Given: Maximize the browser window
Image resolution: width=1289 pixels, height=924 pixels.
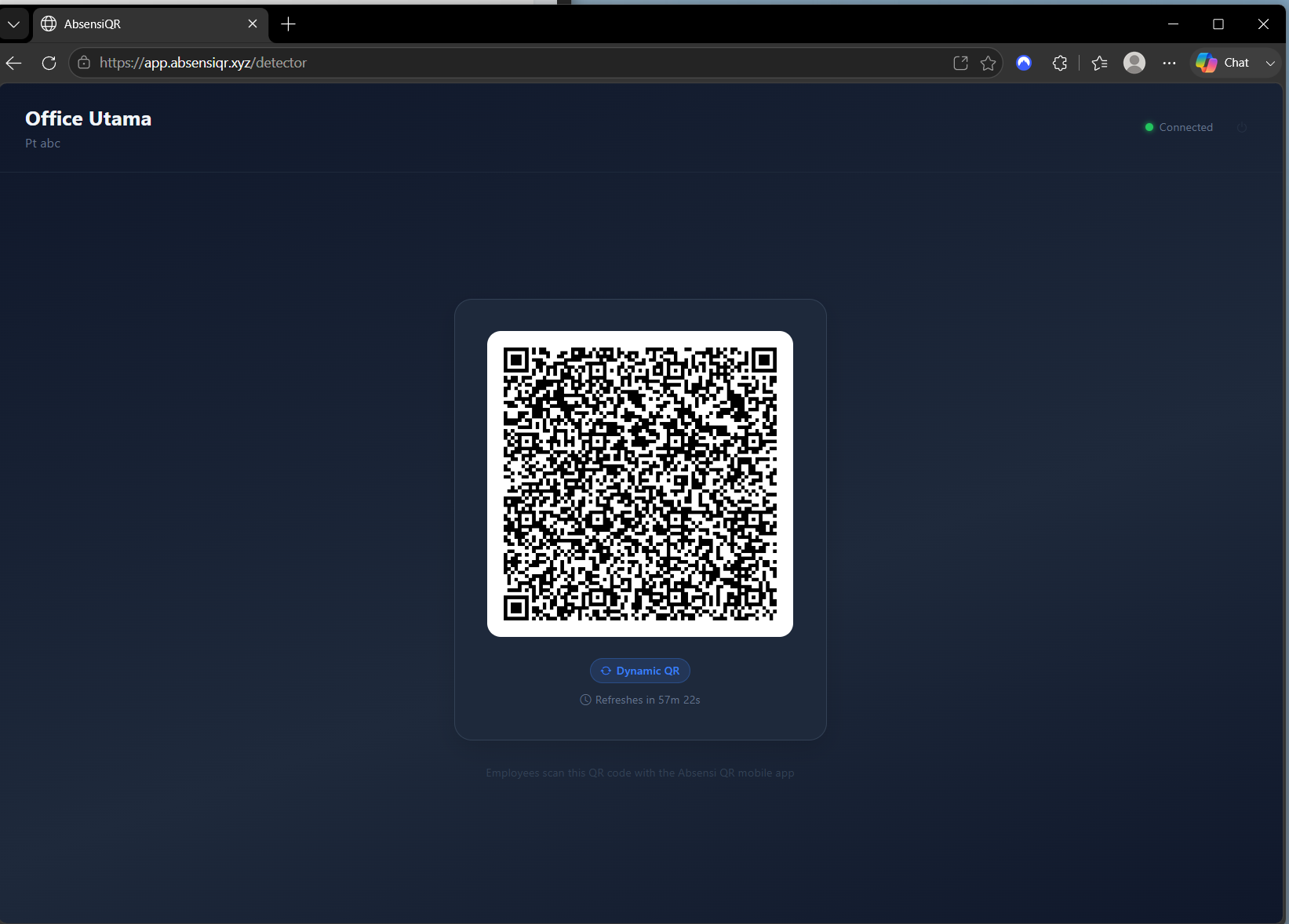Looking at the screenshot, I should tap(1218, 24).
